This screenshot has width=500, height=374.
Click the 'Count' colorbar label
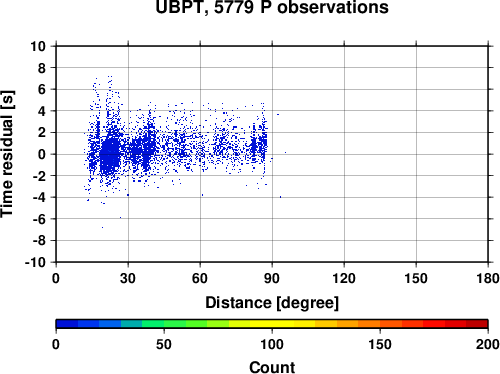coord(272,367)
